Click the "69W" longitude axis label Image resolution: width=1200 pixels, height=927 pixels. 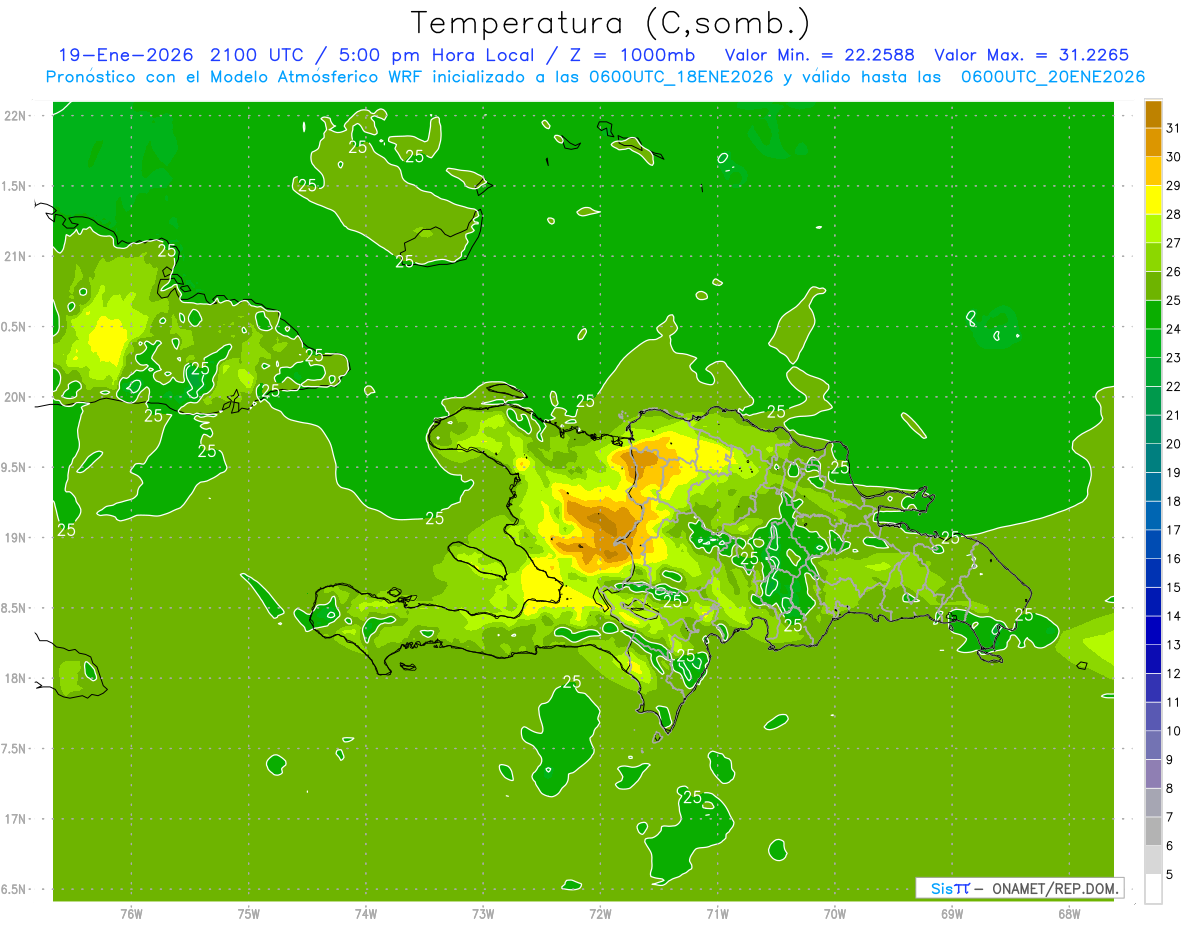(952, 913)
